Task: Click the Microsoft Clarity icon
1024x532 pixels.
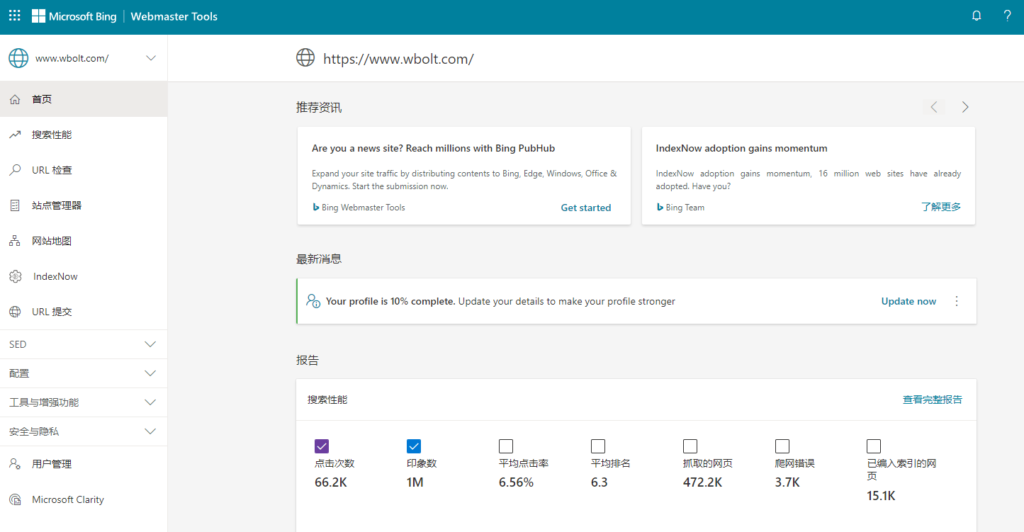Action: (15, 499)
